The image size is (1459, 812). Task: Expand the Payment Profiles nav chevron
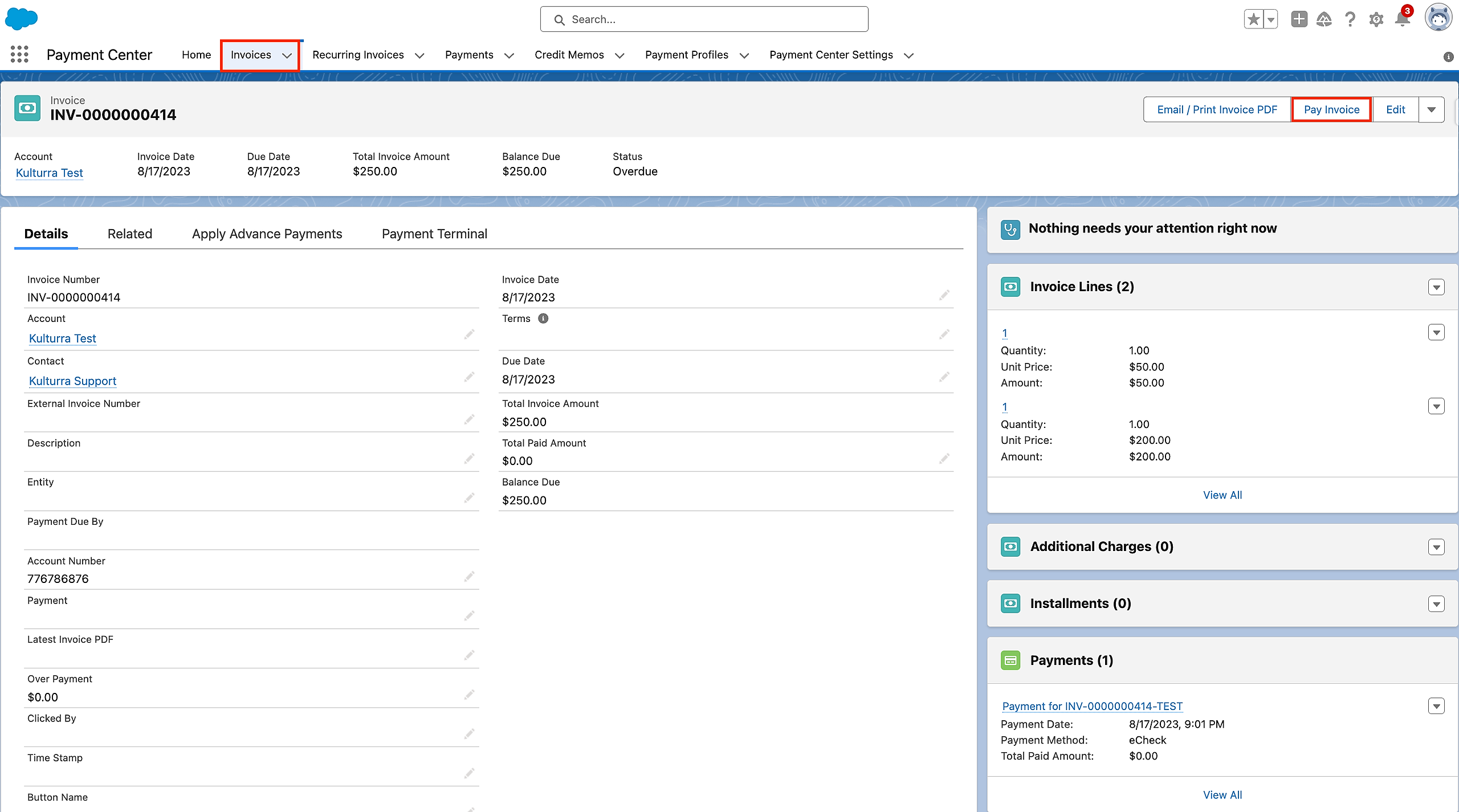click(744, 55)
